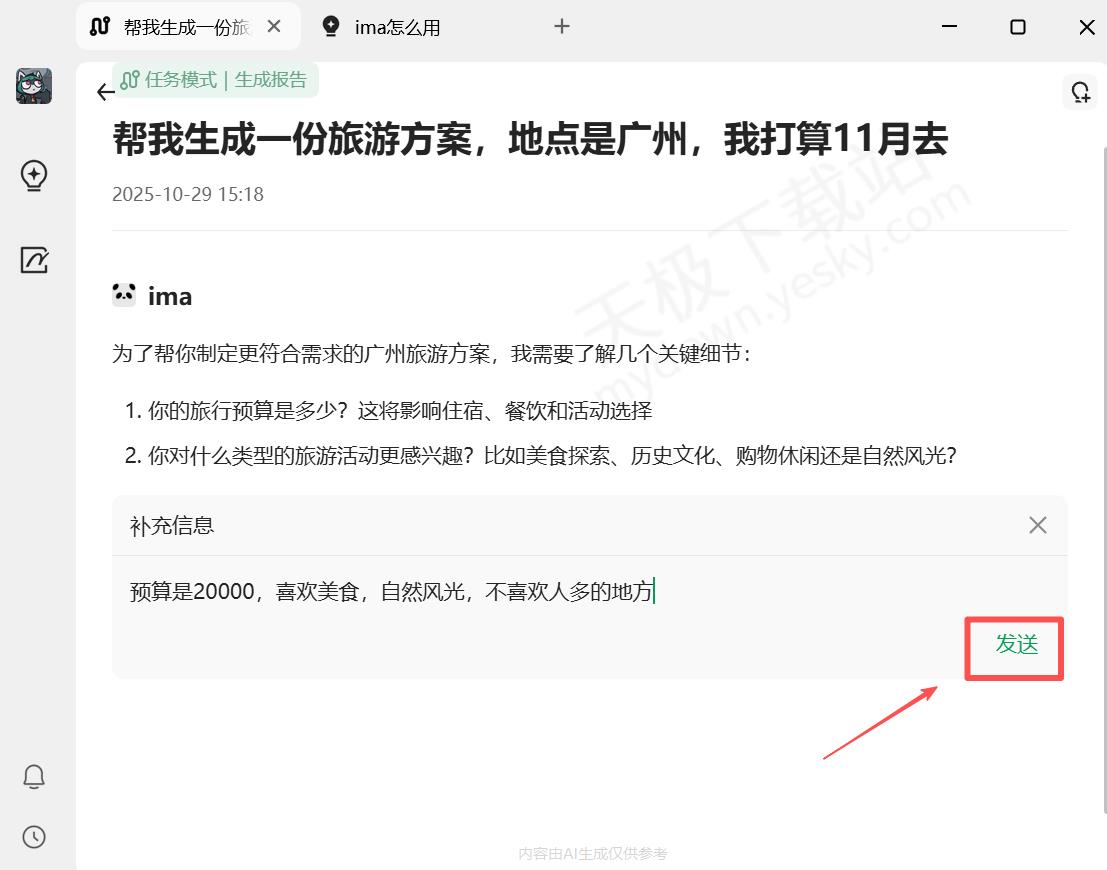
Task: Open the notes icon in the sidebar
Action: tap(34, 261)
